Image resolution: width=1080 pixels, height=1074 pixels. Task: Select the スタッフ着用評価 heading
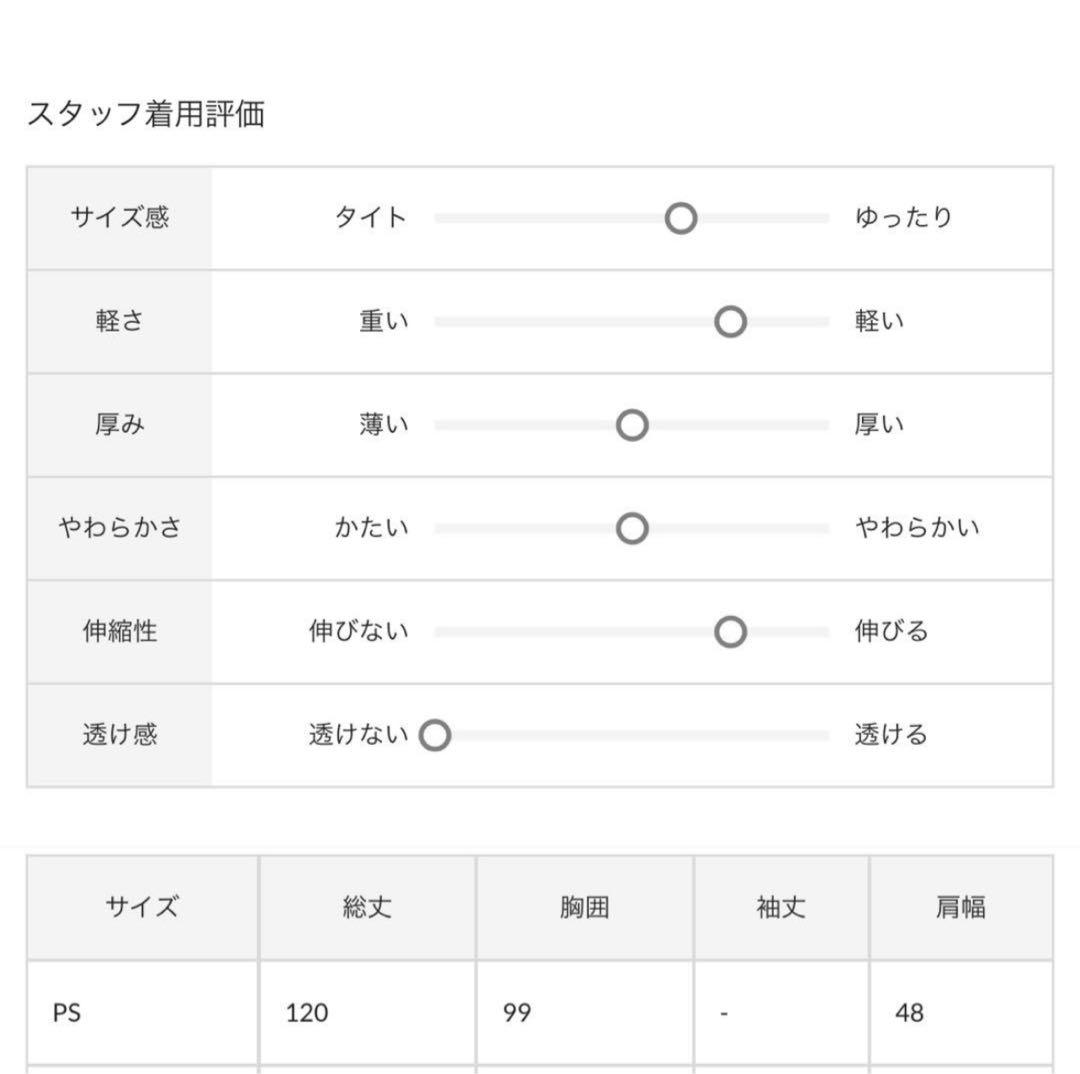(145, 114)
